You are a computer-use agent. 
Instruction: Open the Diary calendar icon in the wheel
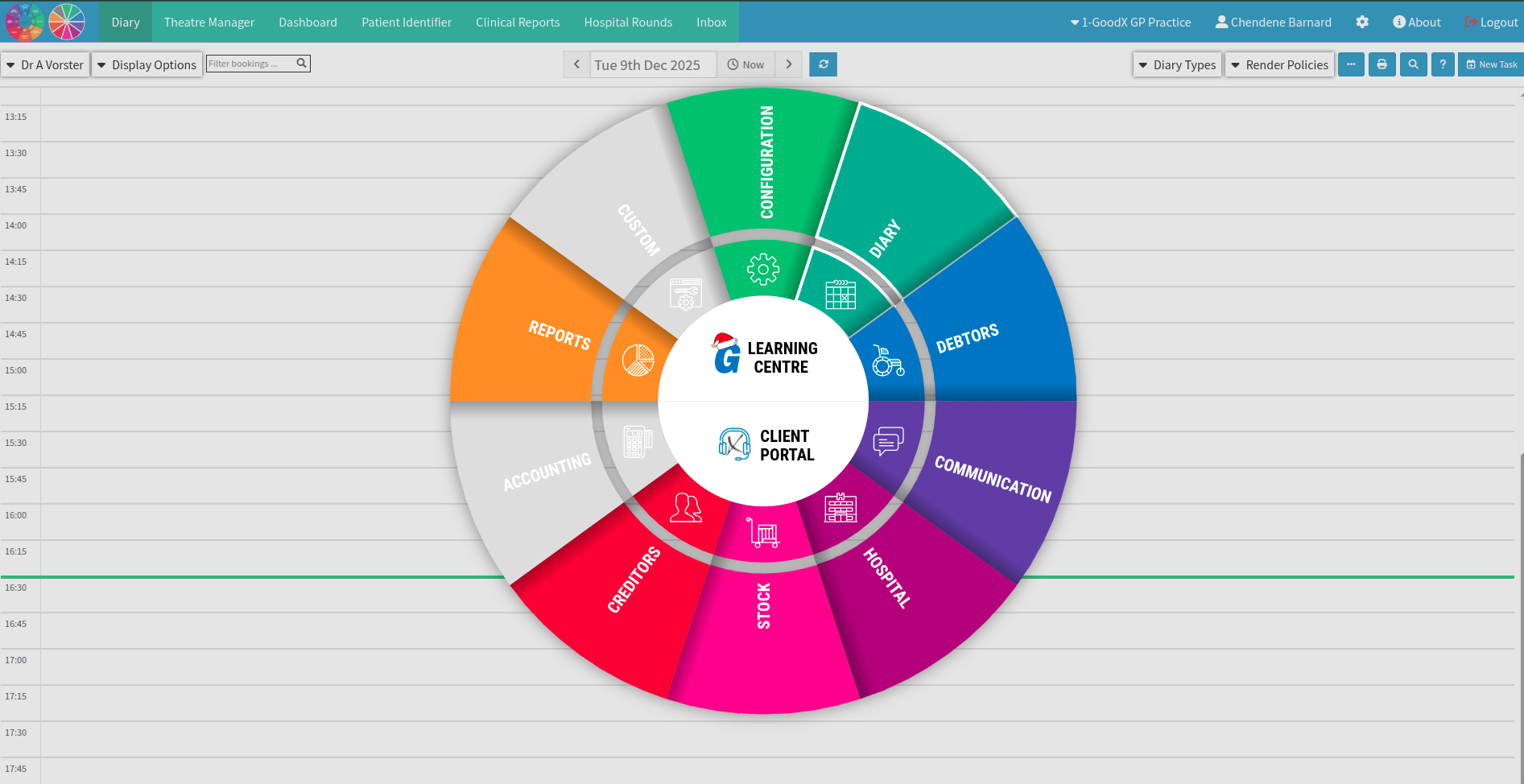coord(840,295)
